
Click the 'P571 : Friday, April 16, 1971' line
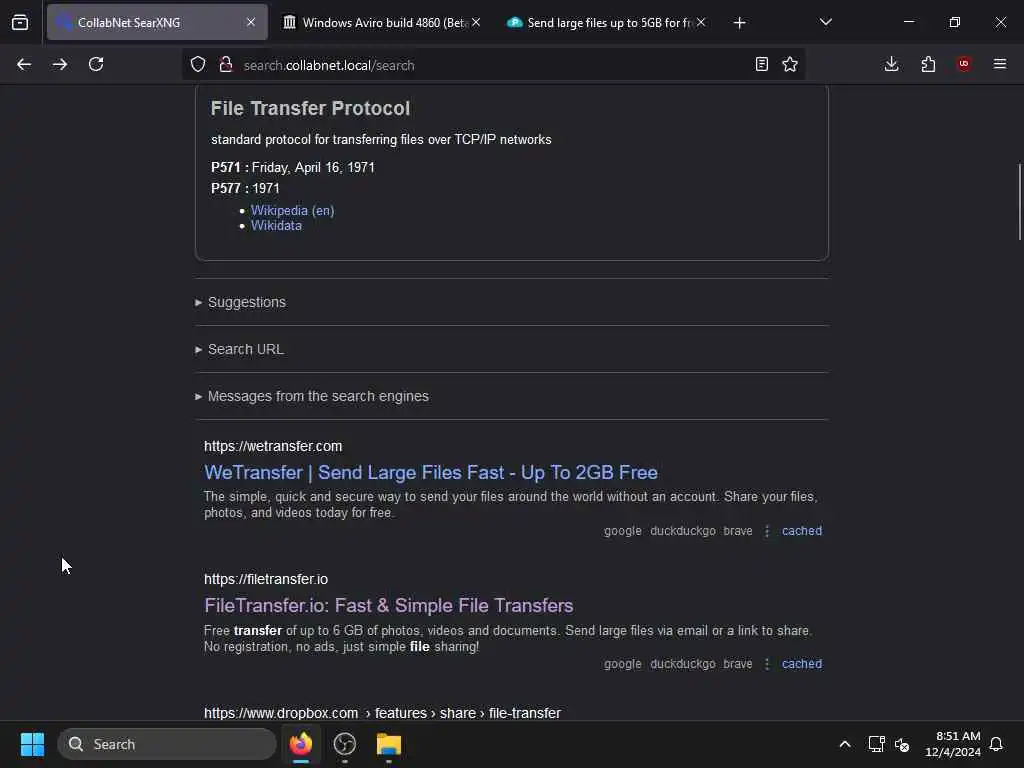[293, 167]
